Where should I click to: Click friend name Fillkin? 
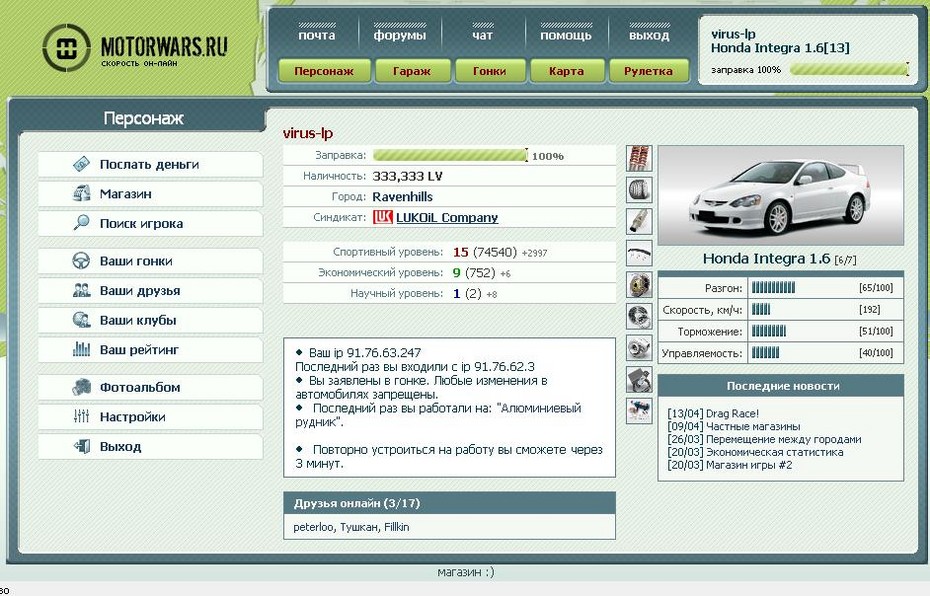(x=397, y=527)
